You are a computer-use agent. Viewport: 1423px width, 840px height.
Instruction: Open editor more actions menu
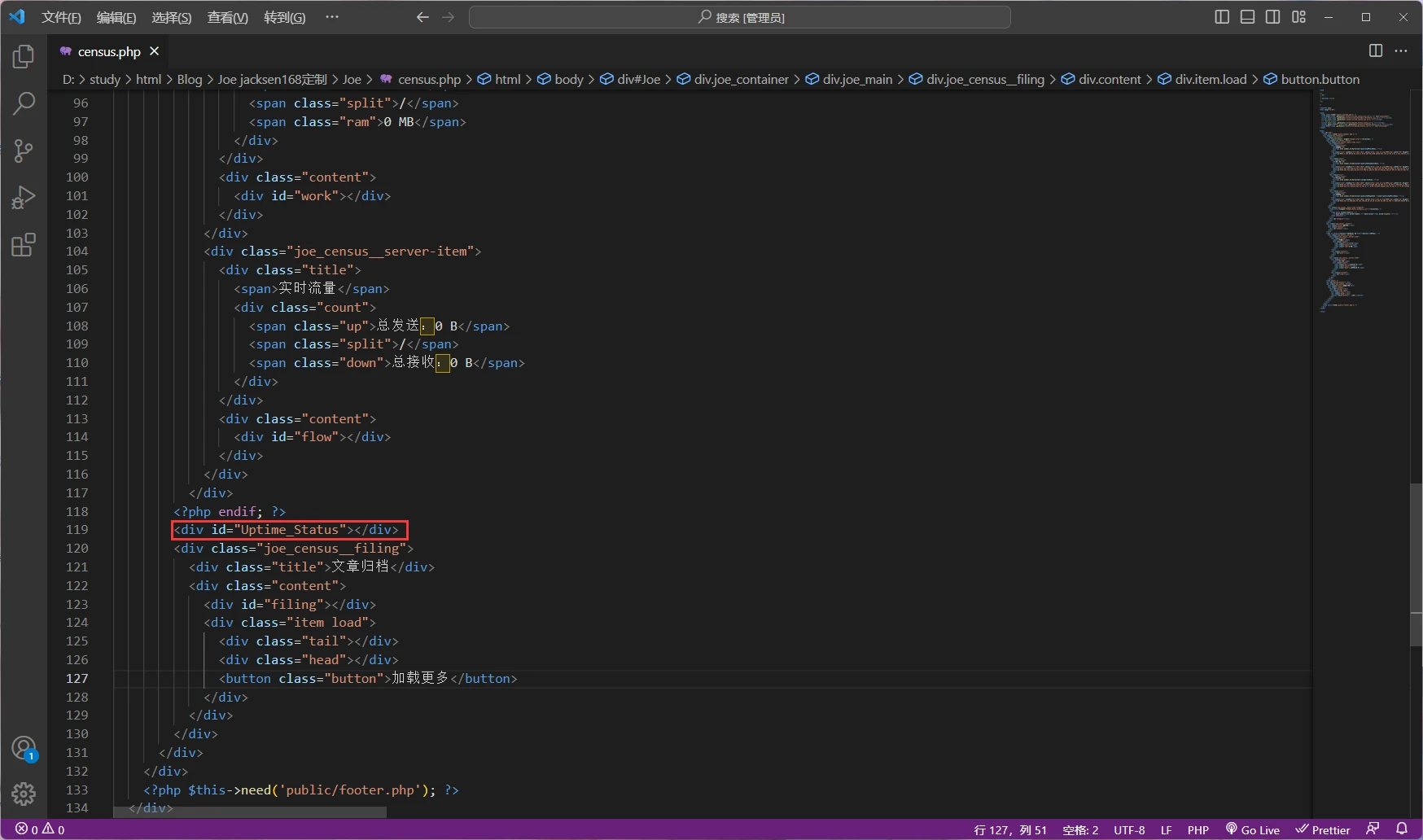(x=1401, y=50)
